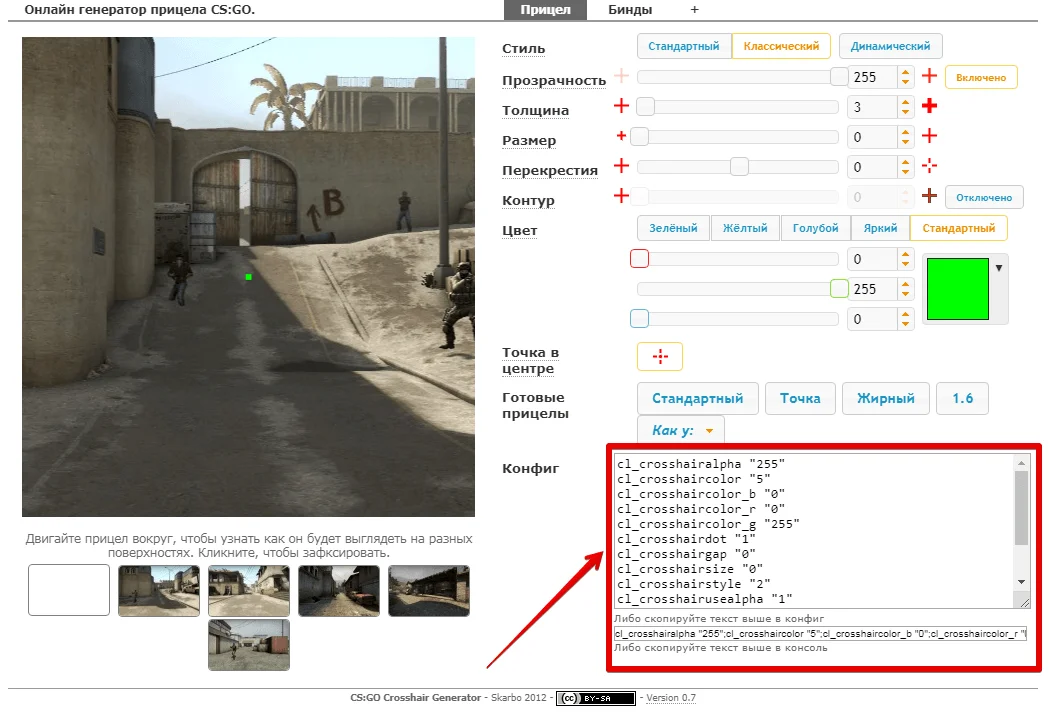Click the blue channel slider handle
The width and height of the screenshot is (1050, 715).
click(x=640, y=319)
